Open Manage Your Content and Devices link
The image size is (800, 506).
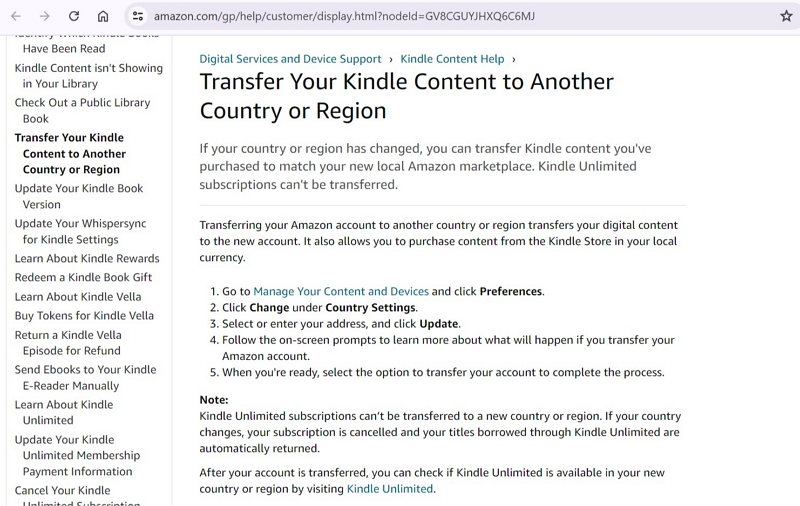[341, 291]
